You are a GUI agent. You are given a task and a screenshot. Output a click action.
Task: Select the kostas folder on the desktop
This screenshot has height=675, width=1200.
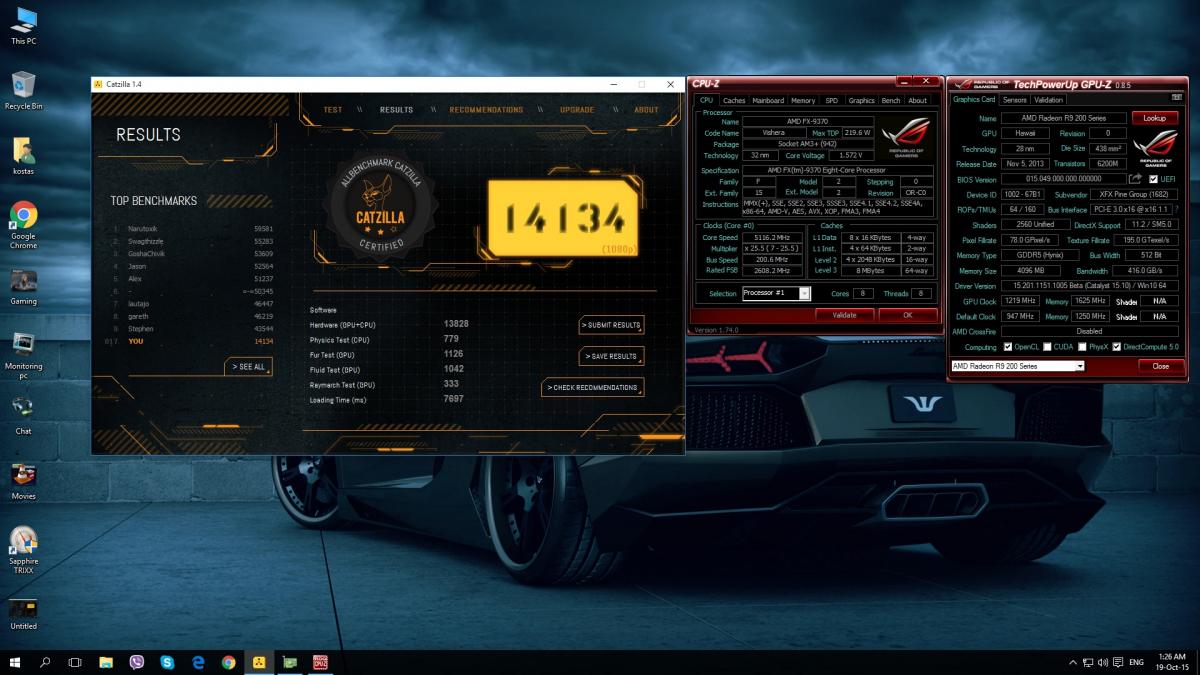(x=24, y=156)
